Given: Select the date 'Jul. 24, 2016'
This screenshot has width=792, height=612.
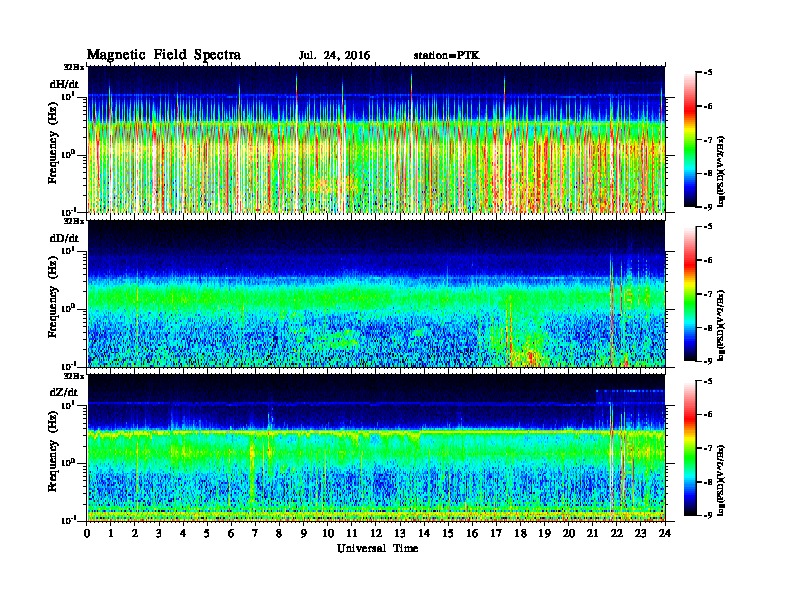Looking at the screenshot, I should pyautogui.click(x=334, y=56).
